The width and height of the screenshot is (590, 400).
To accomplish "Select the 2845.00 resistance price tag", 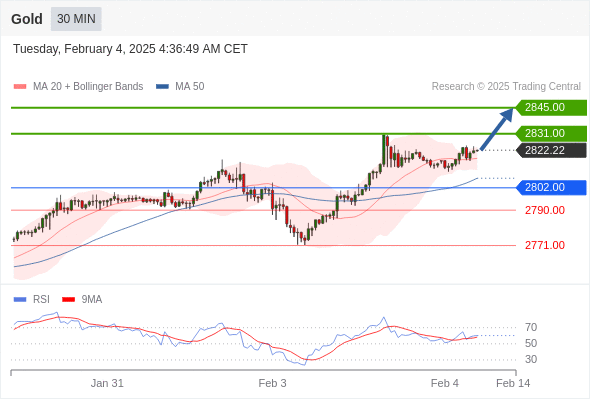I will coord(551,108).
